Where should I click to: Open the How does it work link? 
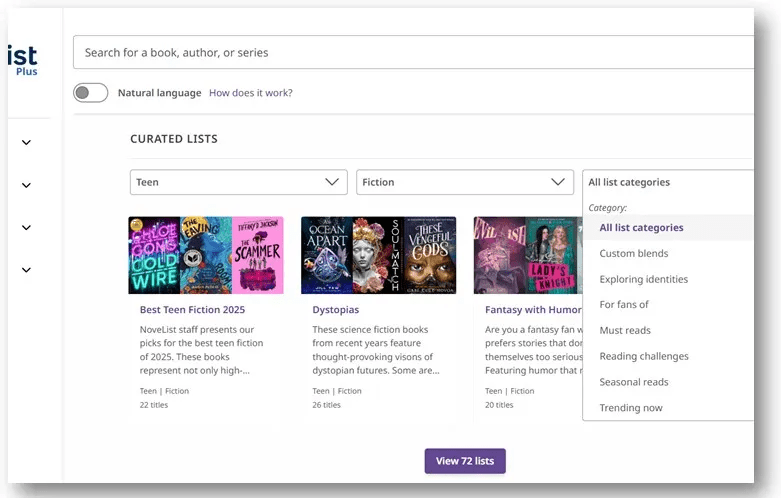(x=250, y=93)
